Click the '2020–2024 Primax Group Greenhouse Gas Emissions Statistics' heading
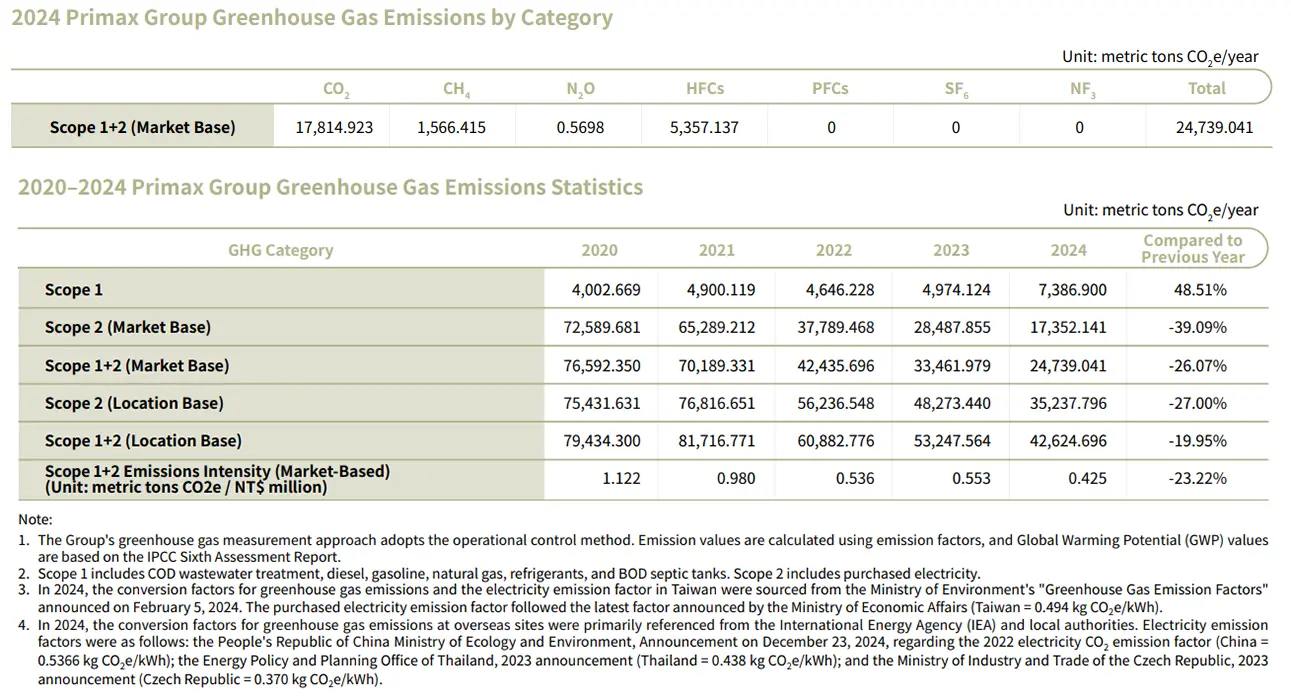 pyautogui.click(x=330, y=188)
